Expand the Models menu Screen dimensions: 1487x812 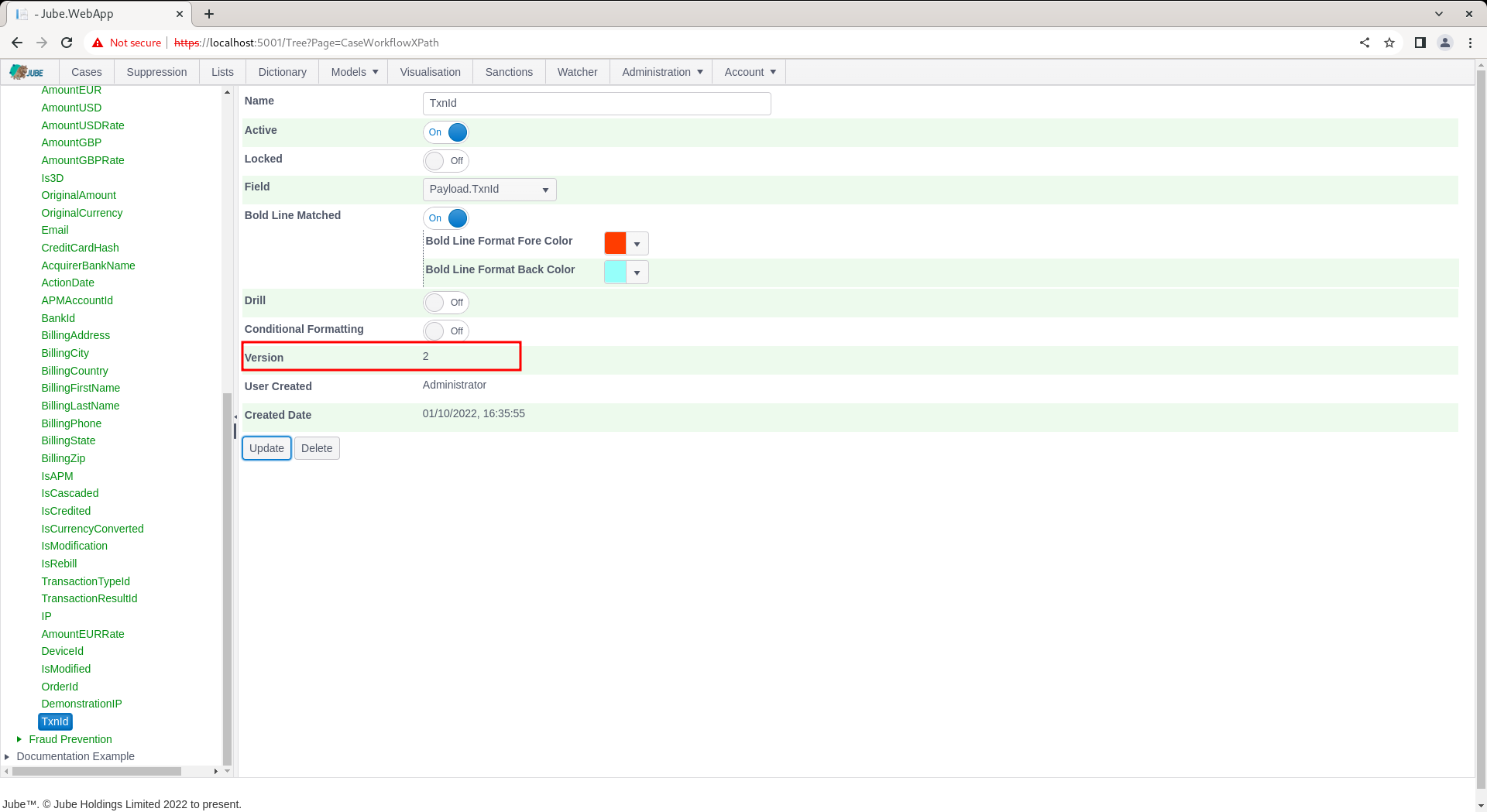coord(355,72)
